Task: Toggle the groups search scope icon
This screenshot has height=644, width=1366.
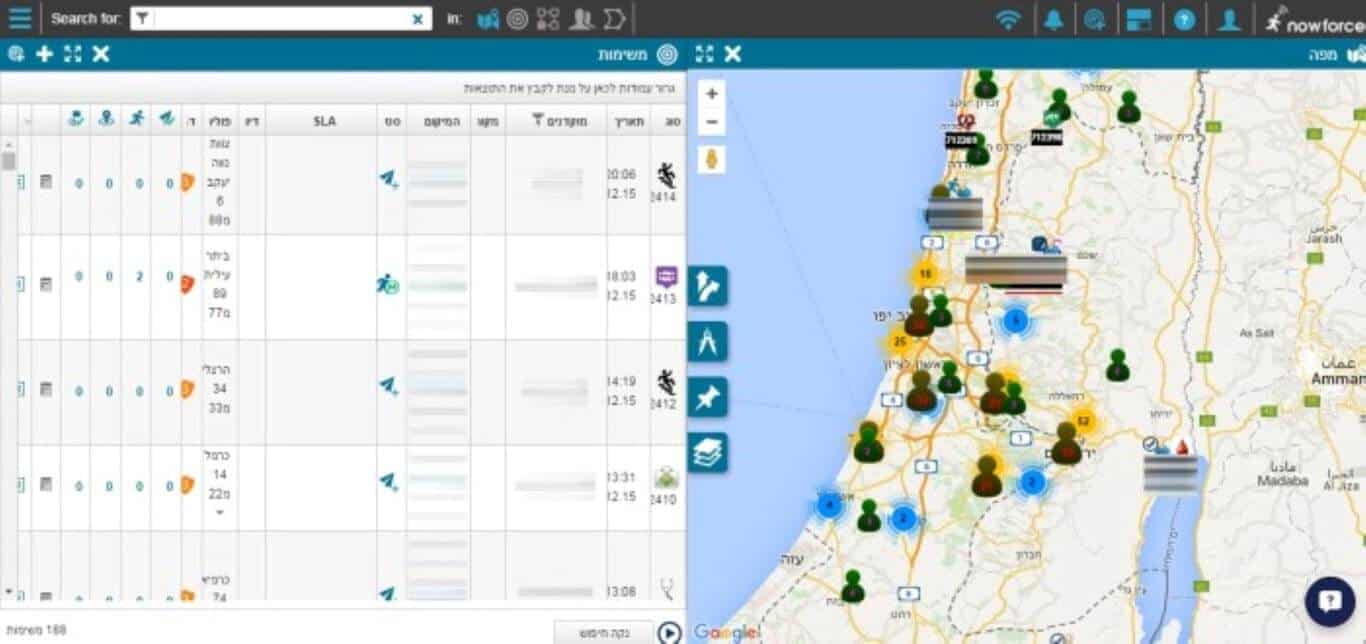Action: click(548, 18)
